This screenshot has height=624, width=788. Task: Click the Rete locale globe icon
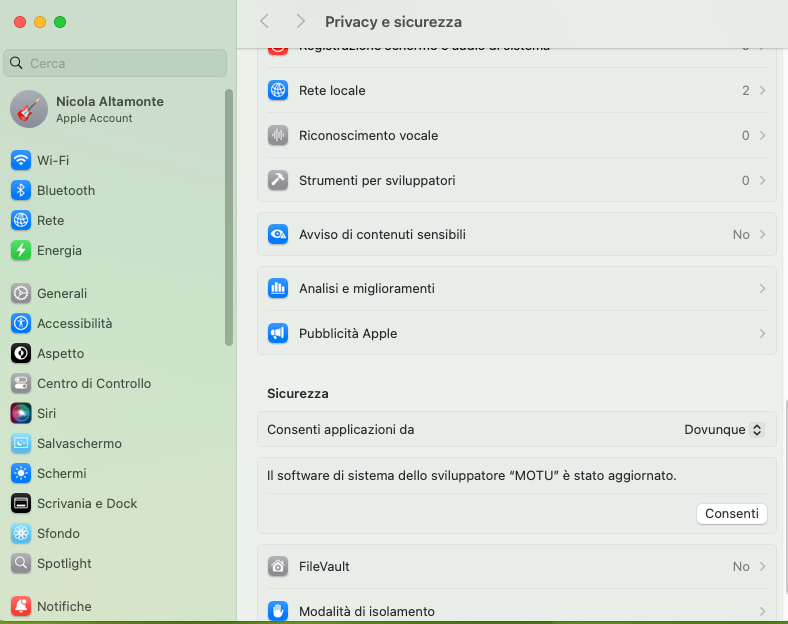coord(278,90)
